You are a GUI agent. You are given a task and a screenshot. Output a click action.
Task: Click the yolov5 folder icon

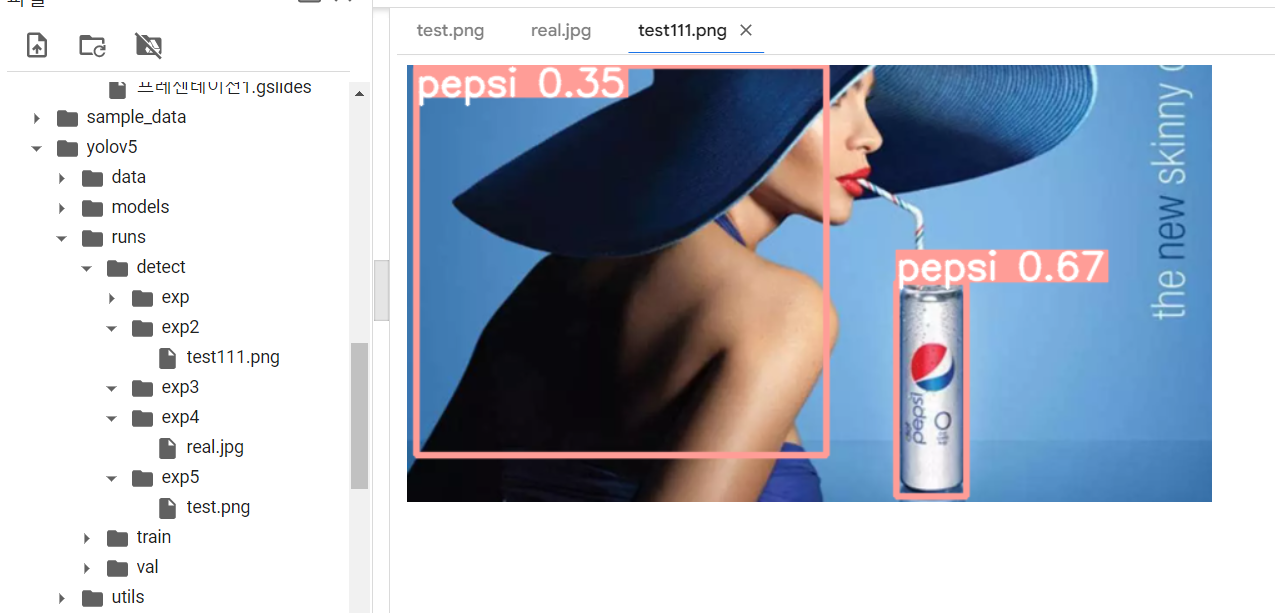point(68,148)
